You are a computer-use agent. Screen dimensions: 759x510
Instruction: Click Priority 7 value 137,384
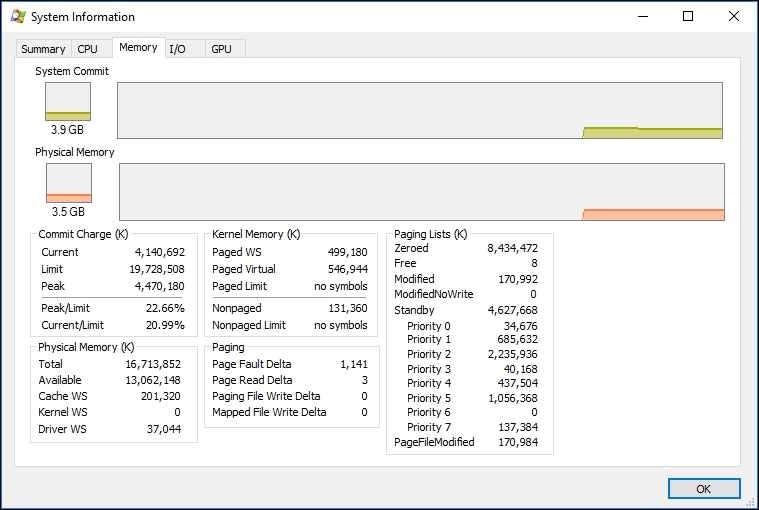518,427
